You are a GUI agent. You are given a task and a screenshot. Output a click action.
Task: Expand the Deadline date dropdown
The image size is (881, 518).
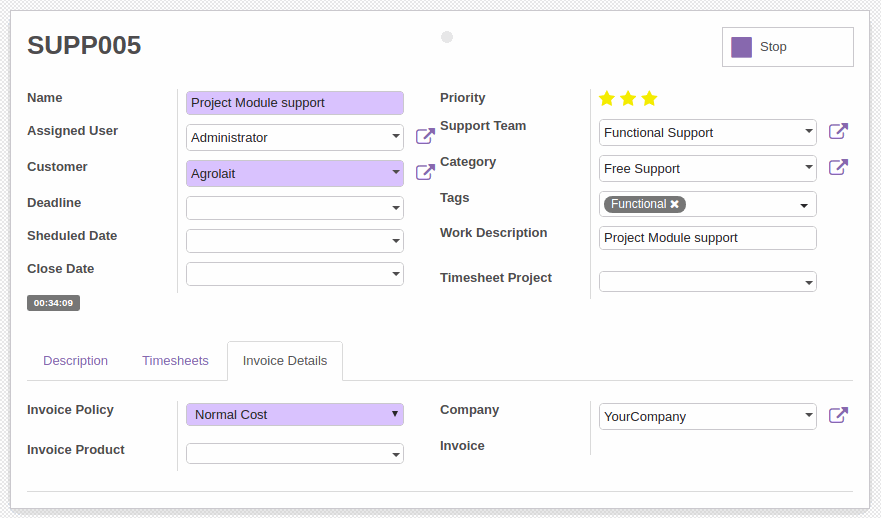point(295,208)
